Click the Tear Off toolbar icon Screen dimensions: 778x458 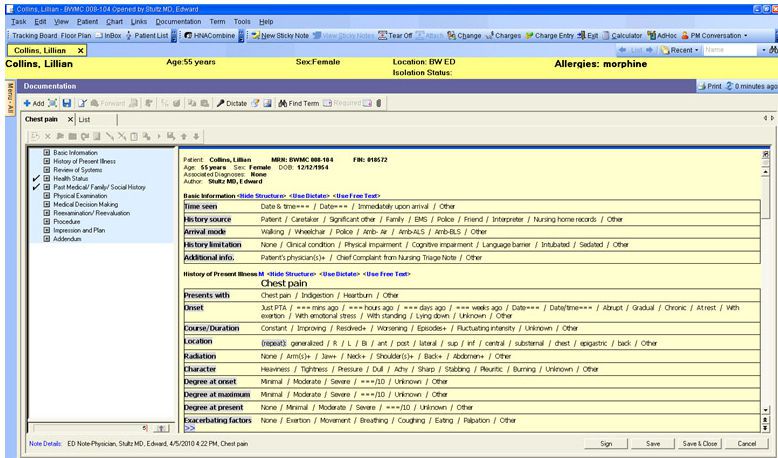(x=382, y=35)
